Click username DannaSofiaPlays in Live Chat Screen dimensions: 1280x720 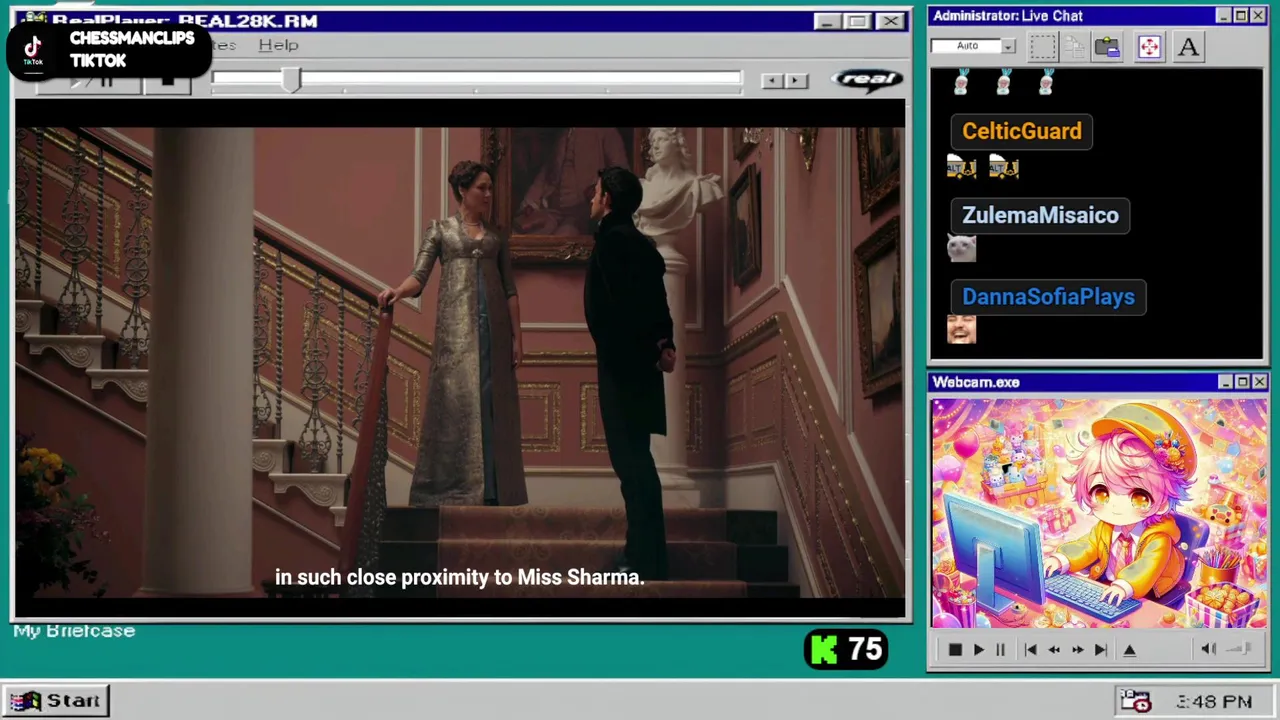(x=1048, y=297)
